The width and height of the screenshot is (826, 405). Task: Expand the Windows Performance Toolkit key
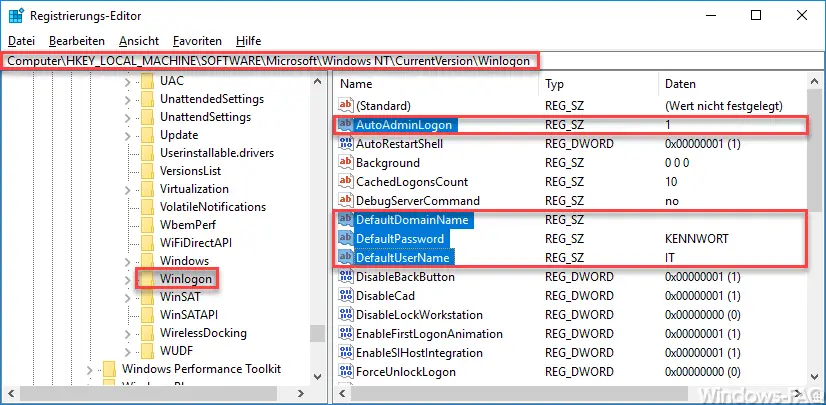pos(90,370)
